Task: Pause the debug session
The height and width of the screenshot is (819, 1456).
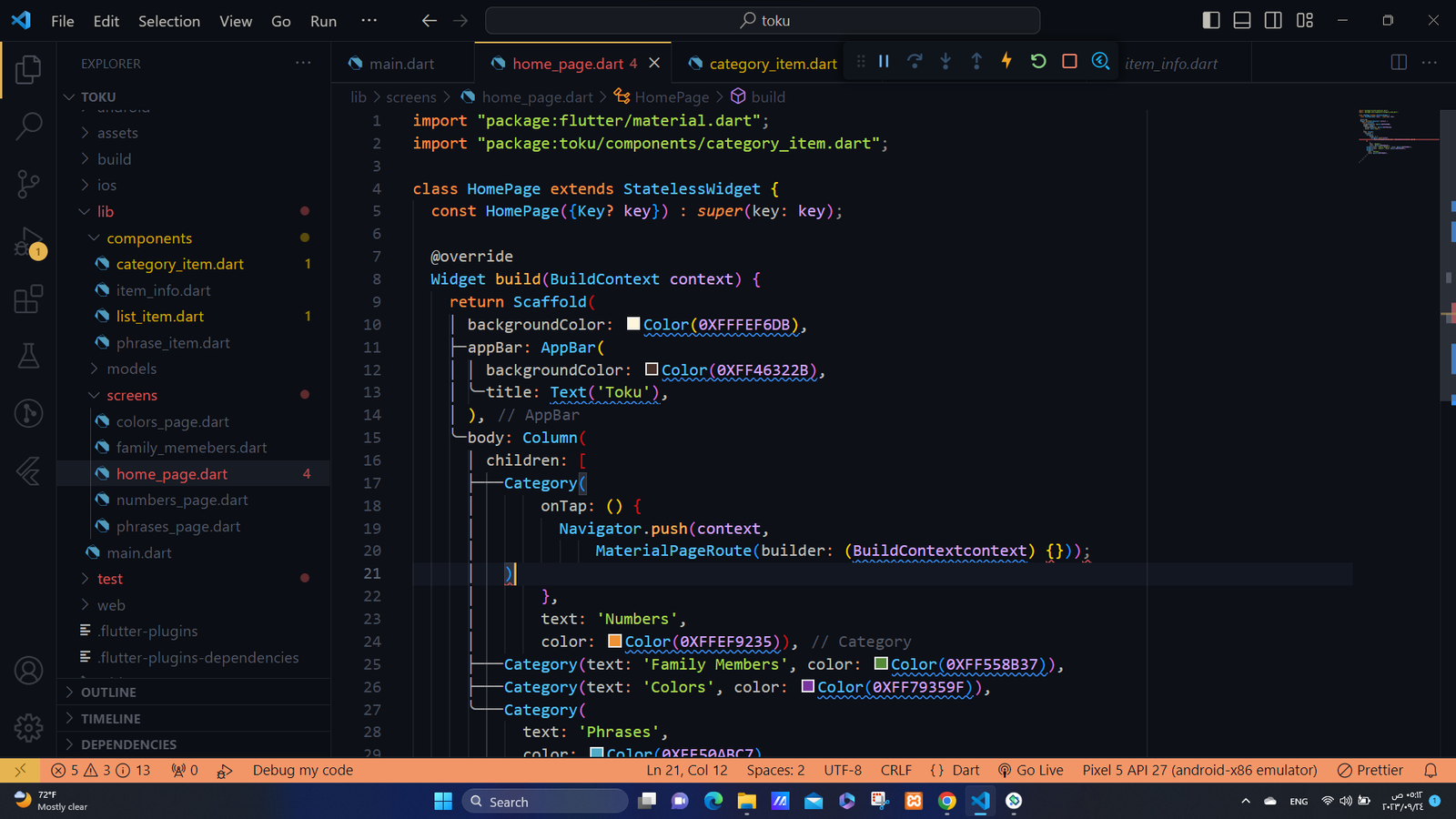Action: [x=884, y=61]
